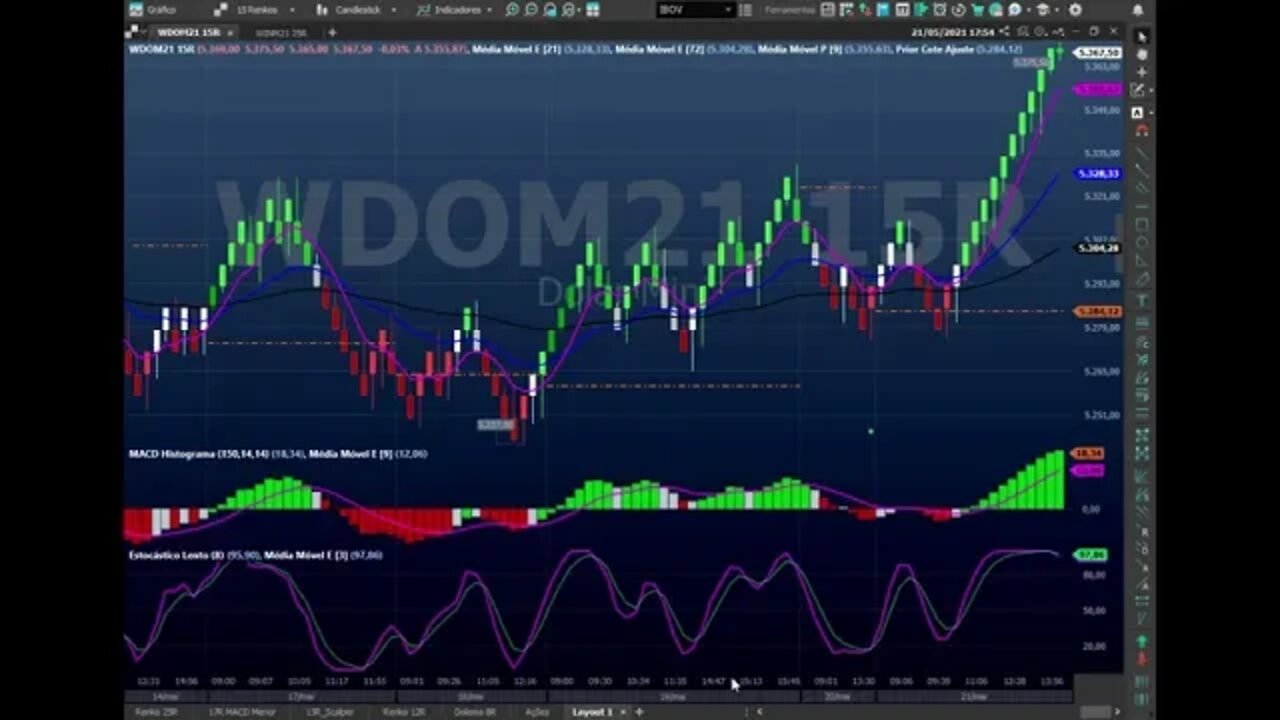1280x720 pixels.
Task: Click the 5.328,33 blue price label
Action: click(x=1098, y=173)
